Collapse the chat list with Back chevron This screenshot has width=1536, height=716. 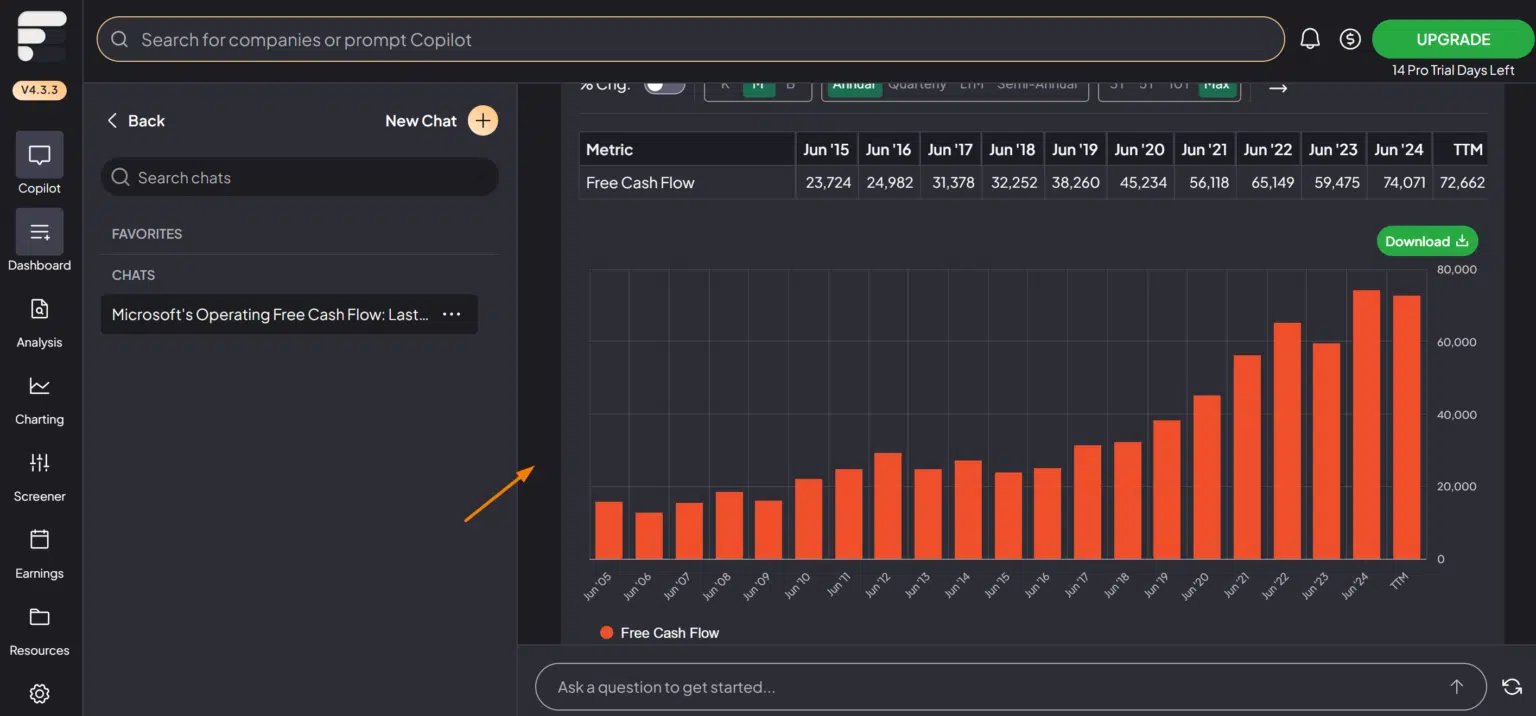(113, 120)
